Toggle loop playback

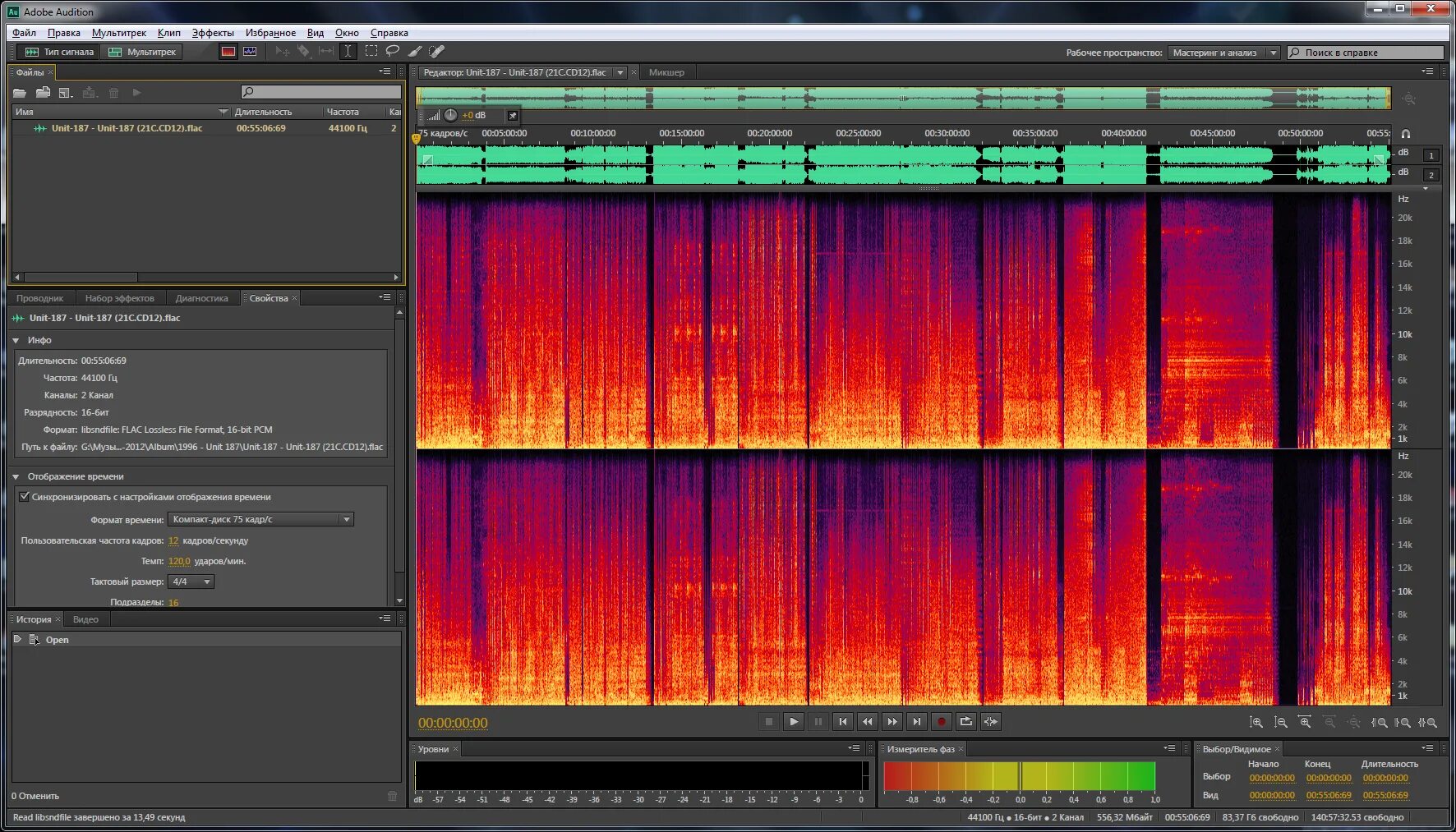tap(966, 722)
